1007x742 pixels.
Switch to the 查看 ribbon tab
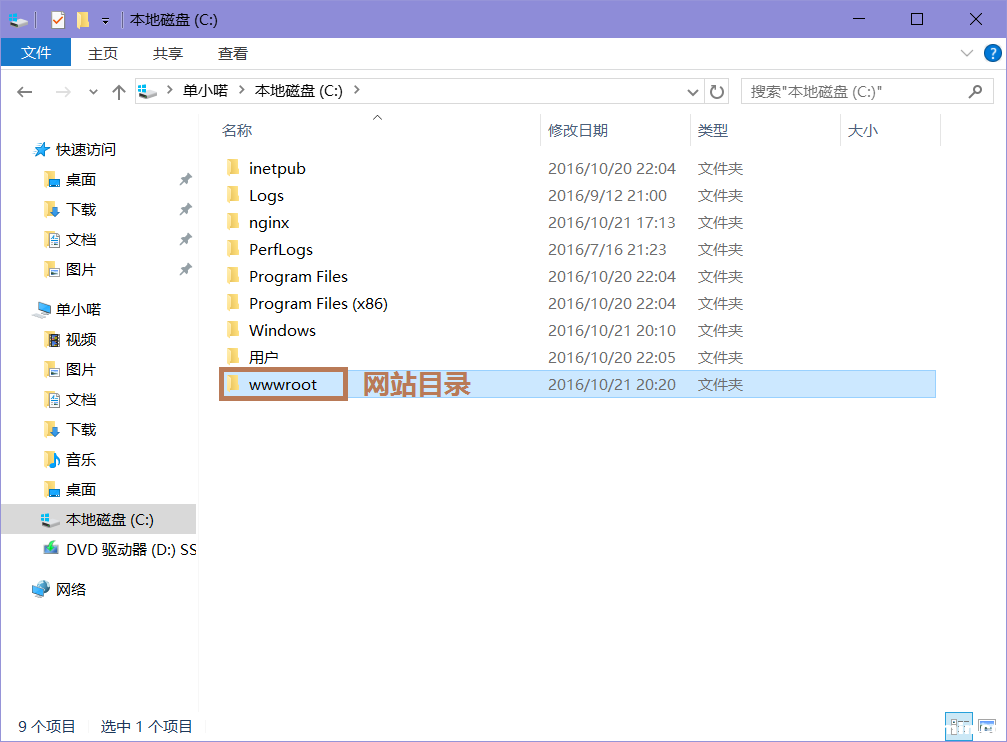point(232,53)
